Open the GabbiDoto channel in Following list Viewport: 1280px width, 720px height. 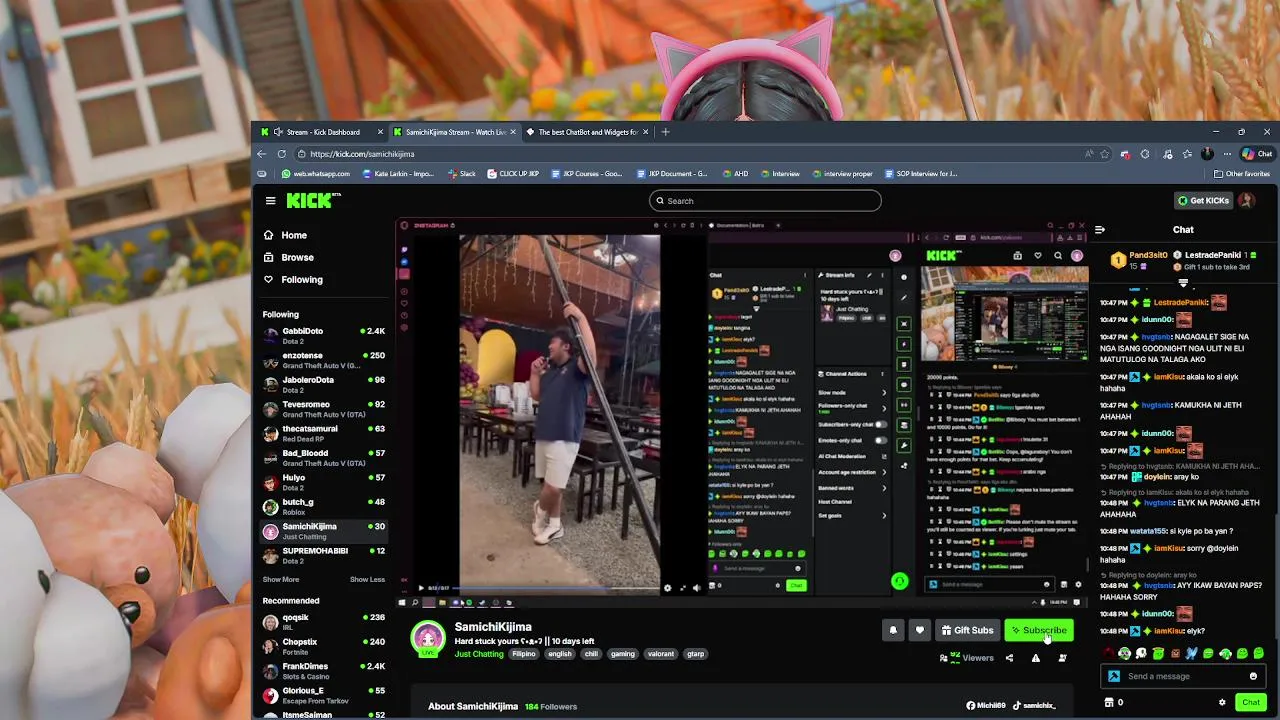324,336
